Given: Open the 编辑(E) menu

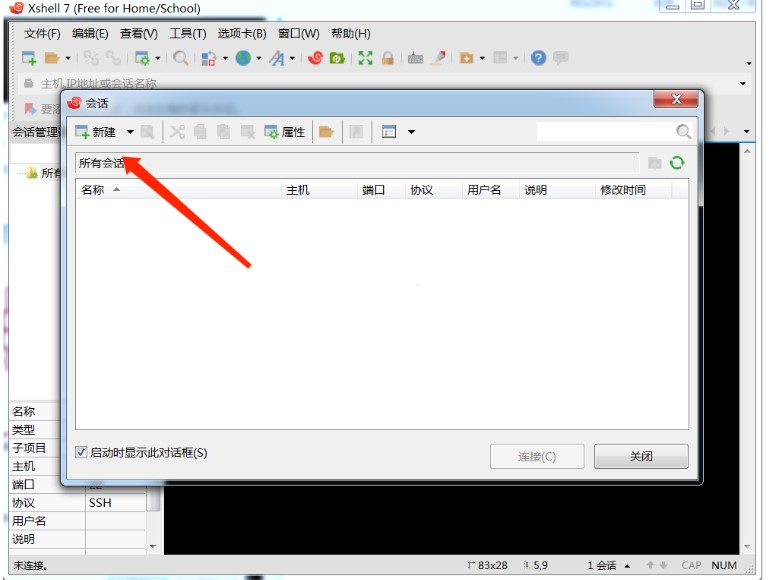Looking at the screenshot, I should (90, 33).
